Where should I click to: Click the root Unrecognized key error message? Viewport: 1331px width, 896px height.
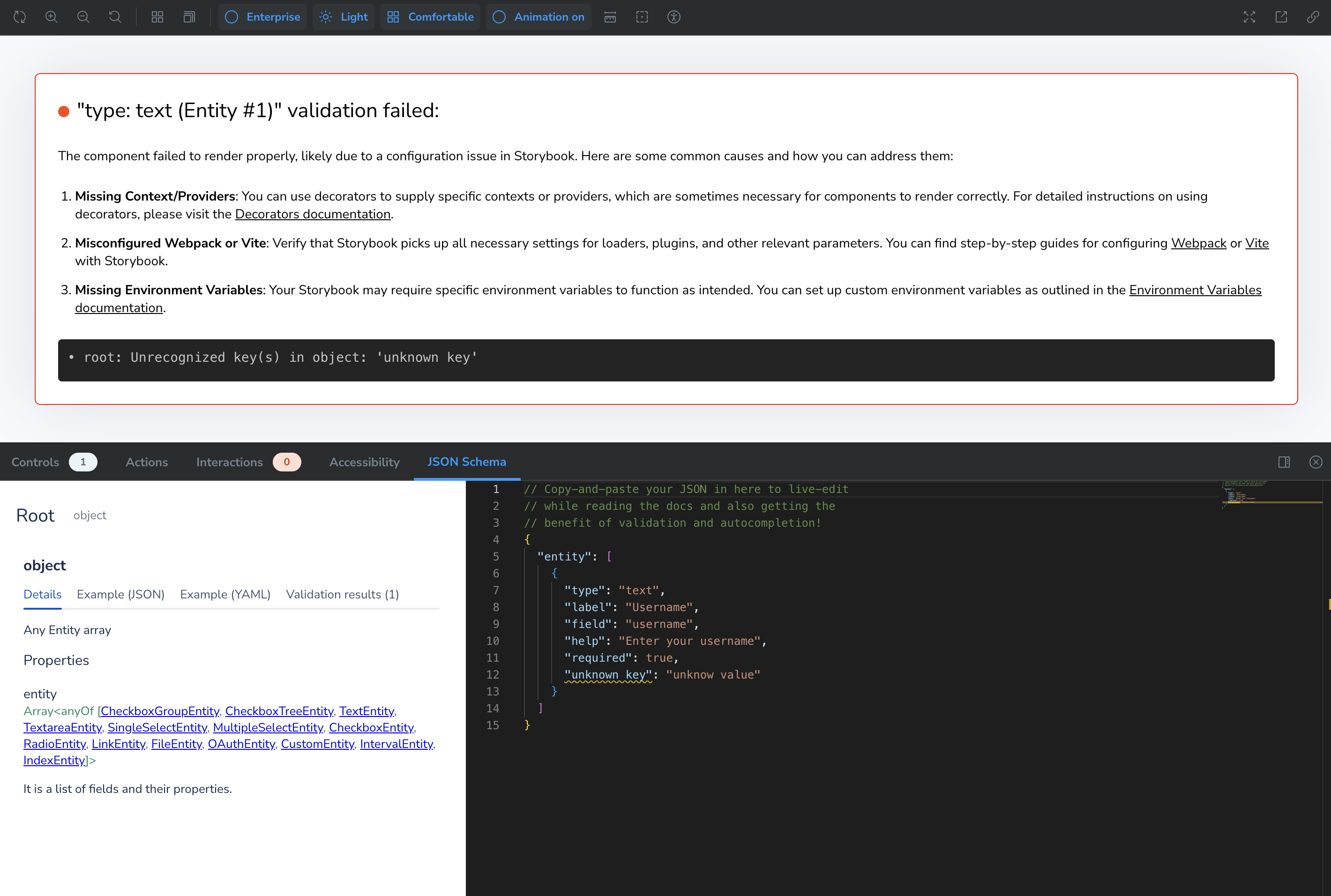(x=281, y=358)
